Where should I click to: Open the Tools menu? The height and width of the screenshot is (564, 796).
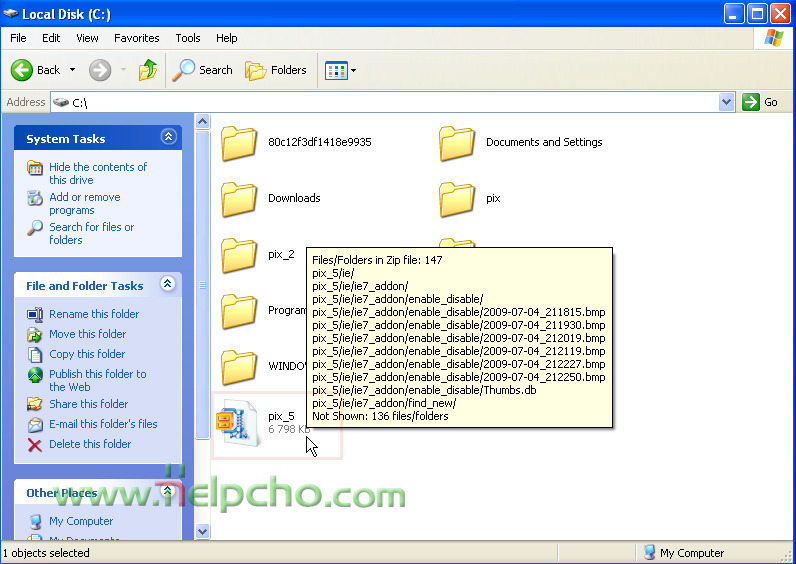click(188, 38)
